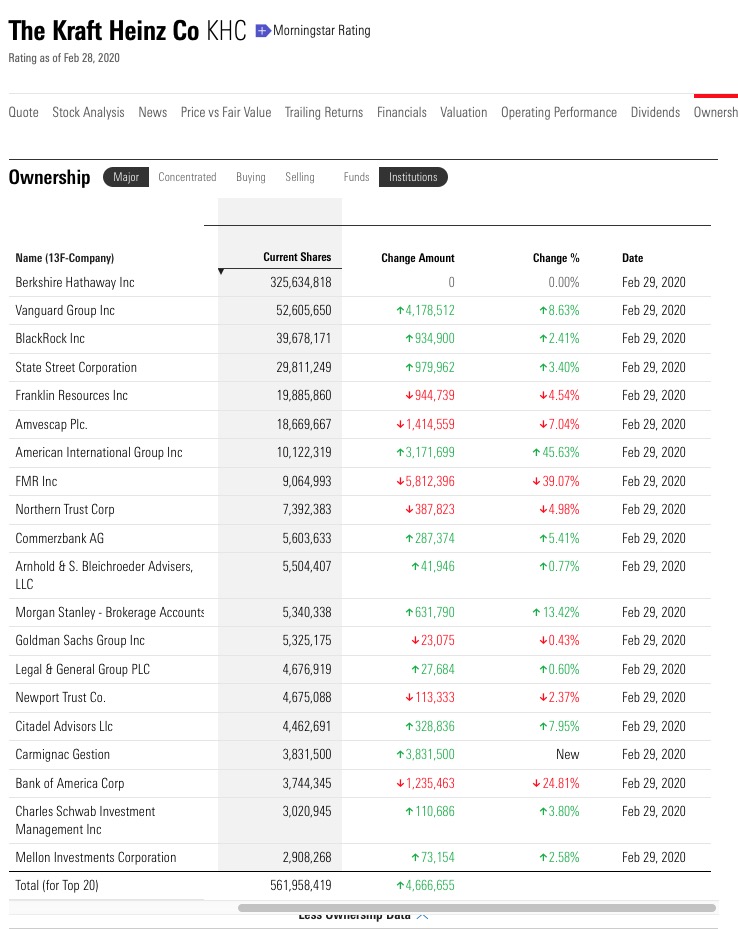Open the Valuation tab

pos(464,112)
